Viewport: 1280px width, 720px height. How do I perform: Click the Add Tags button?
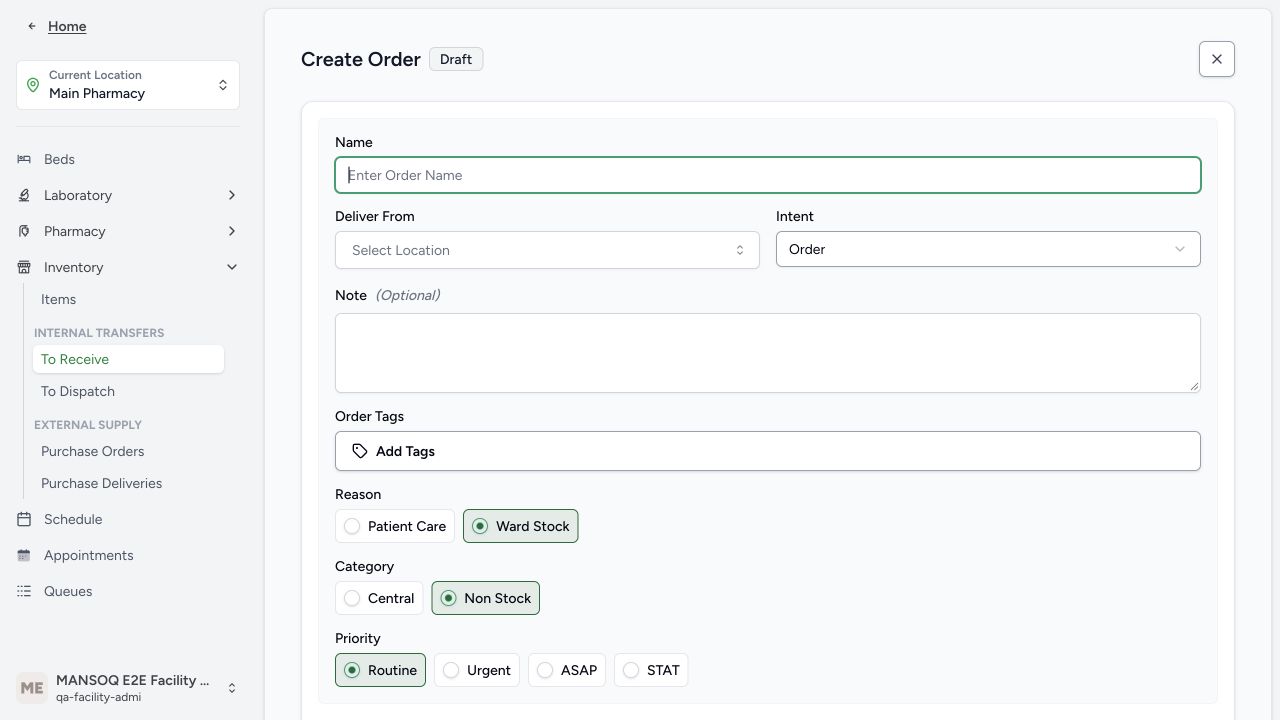tap(768, 451)
